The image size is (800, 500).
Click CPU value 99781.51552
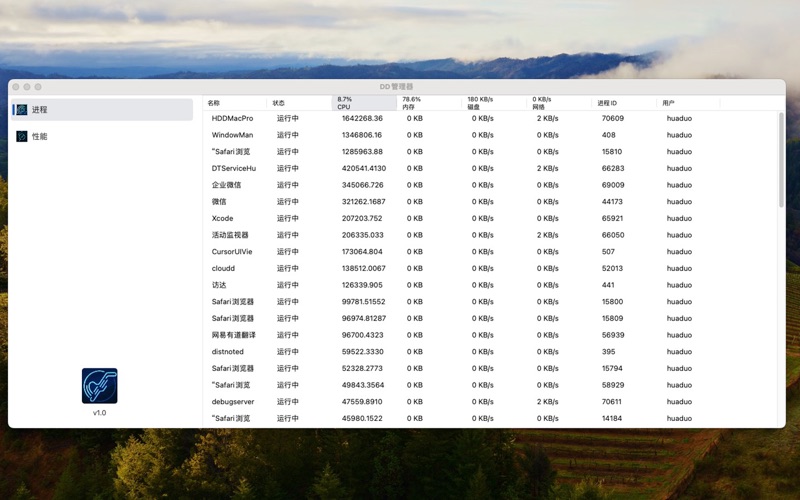(364, 302)
